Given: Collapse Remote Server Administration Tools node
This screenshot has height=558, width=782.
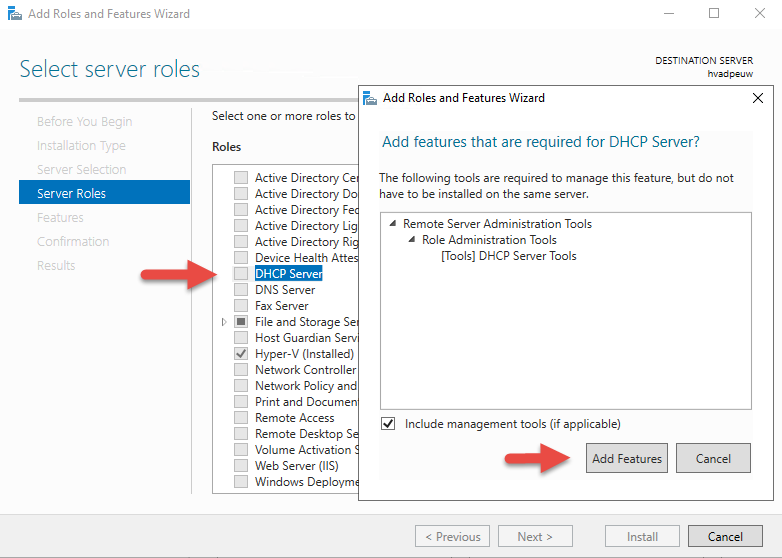Looking at the screenshot, I should pos(393,224).
